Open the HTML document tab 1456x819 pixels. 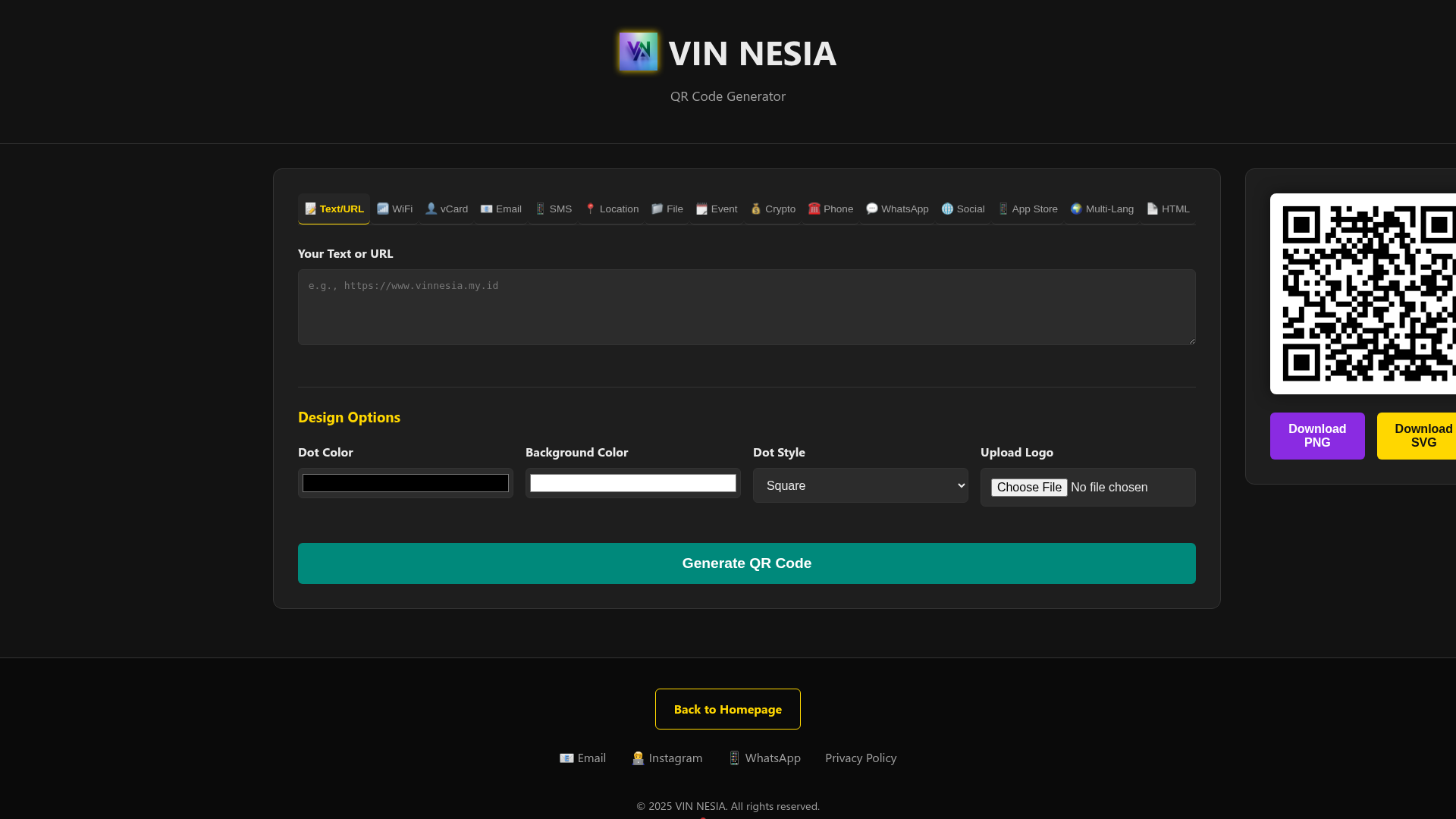click(x=1168, y=209)
